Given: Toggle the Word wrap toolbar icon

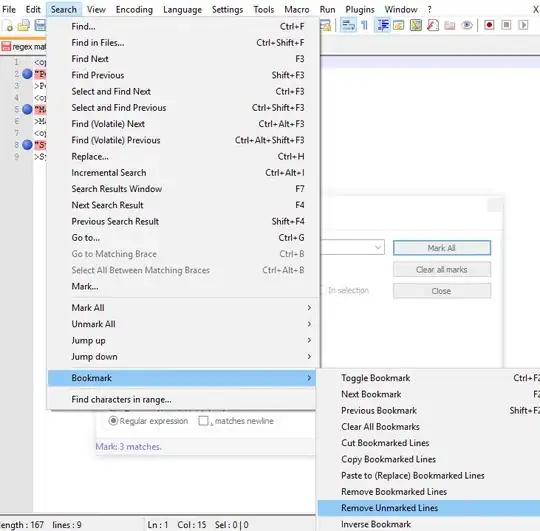Looking at the screenshot, I should coord(348,25).
